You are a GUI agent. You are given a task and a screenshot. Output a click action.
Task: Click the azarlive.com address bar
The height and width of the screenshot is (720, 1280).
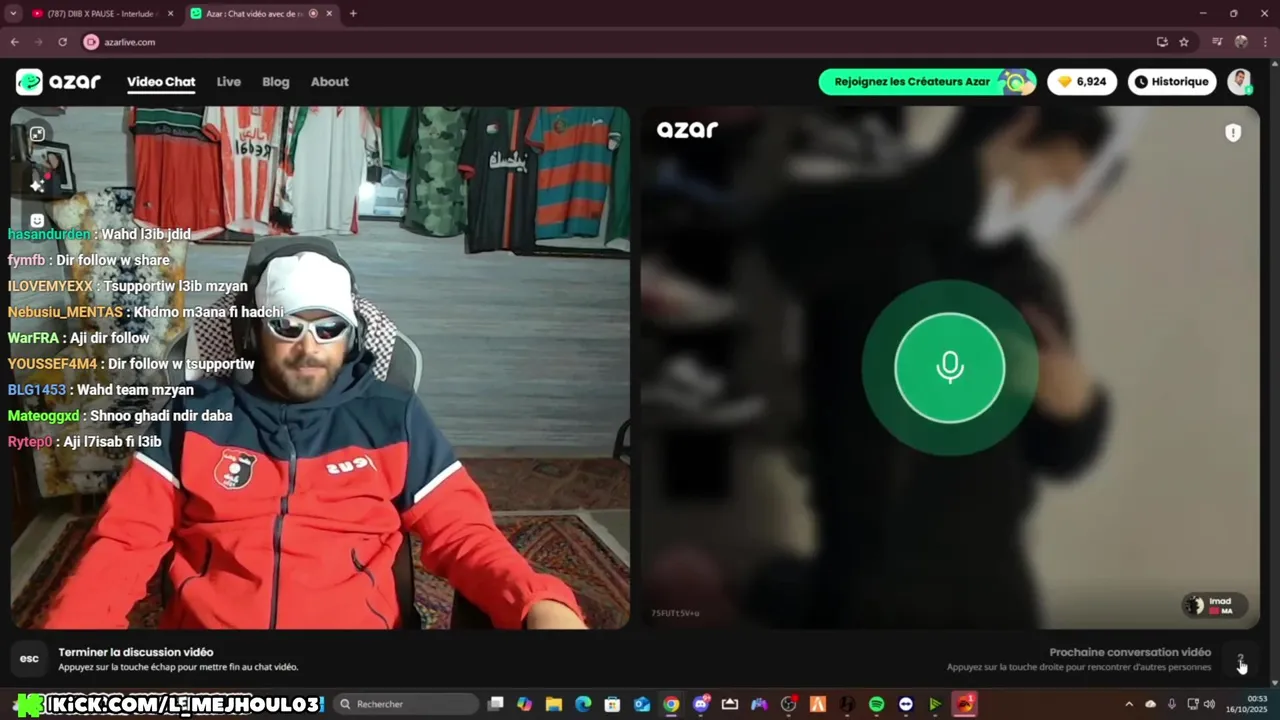coord(620,42)
